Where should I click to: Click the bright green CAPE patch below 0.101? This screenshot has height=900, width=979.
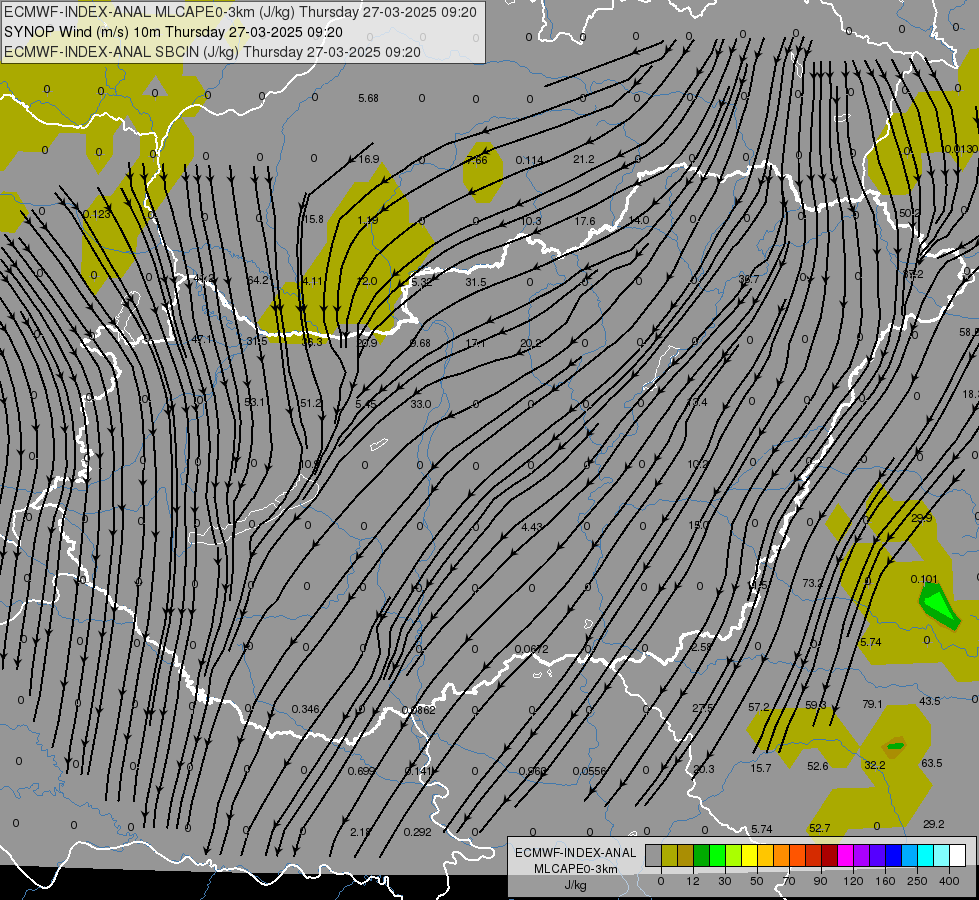938,606
